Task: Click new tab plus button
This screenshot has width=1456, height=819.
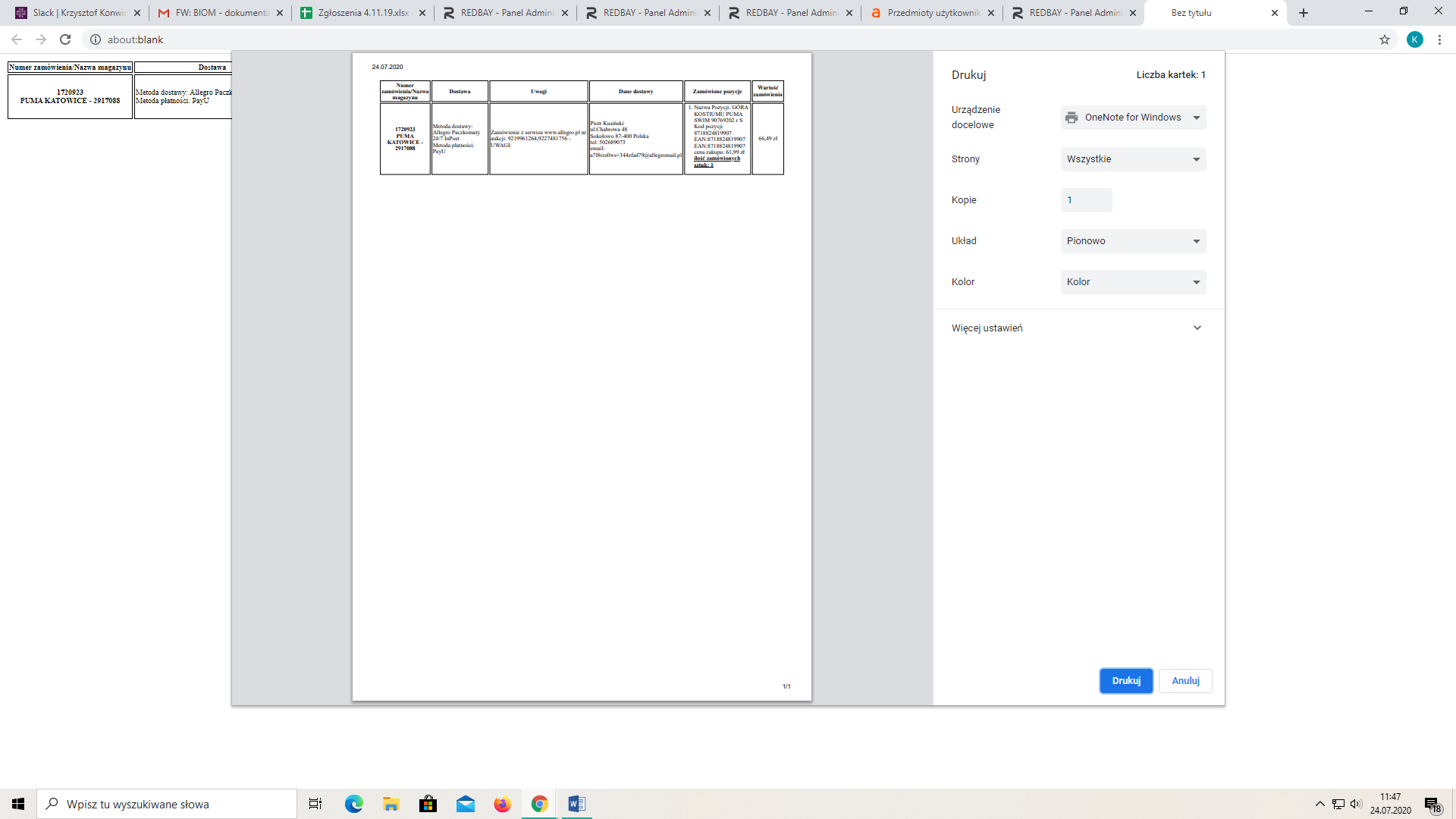Action: point(1304,13)
